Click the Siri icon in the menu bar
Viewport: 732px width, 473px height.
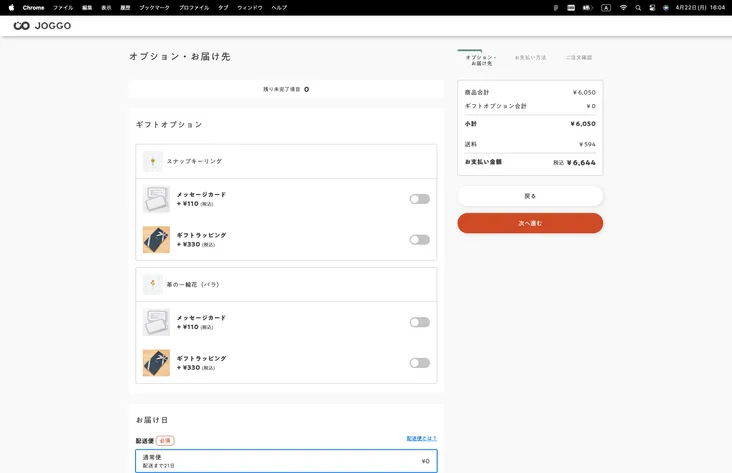click(666, 7)
